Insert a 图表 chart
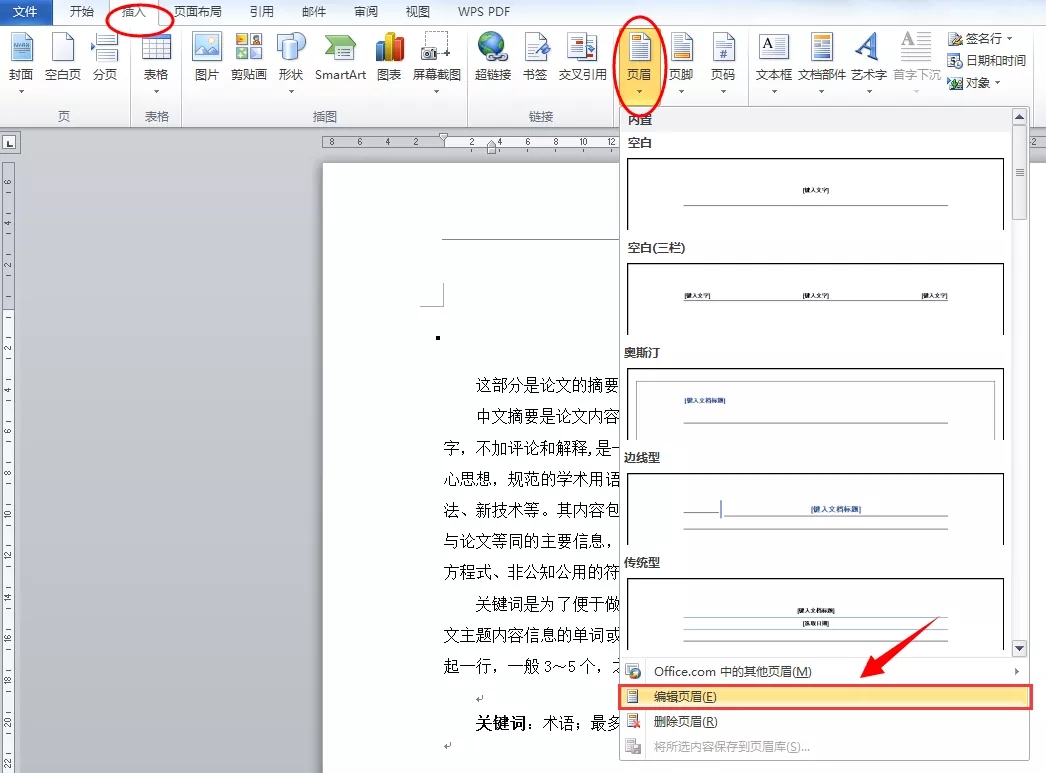1046x773 pixels. pyautogui.click(x=389, y=60)
